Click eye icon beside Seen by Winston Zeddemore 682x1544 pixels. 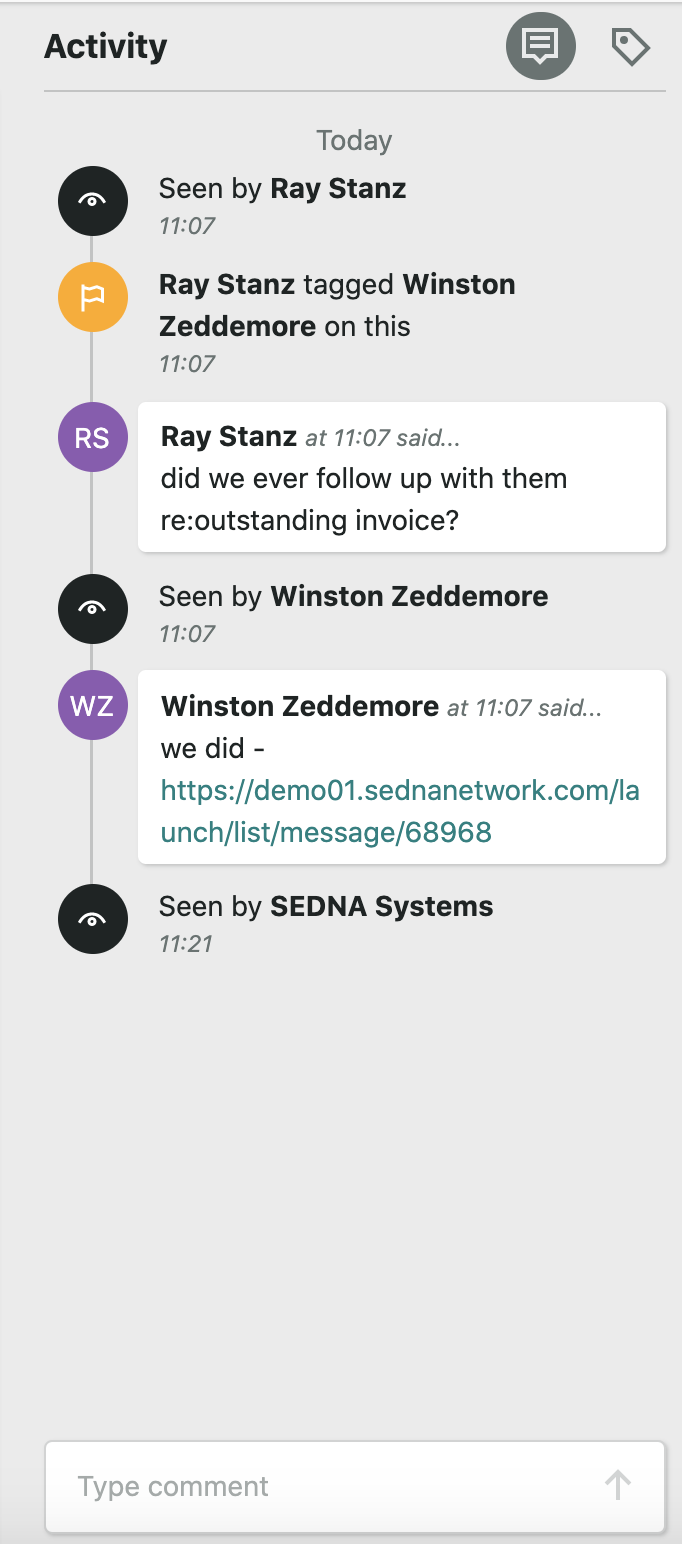[x=93, y=609]
